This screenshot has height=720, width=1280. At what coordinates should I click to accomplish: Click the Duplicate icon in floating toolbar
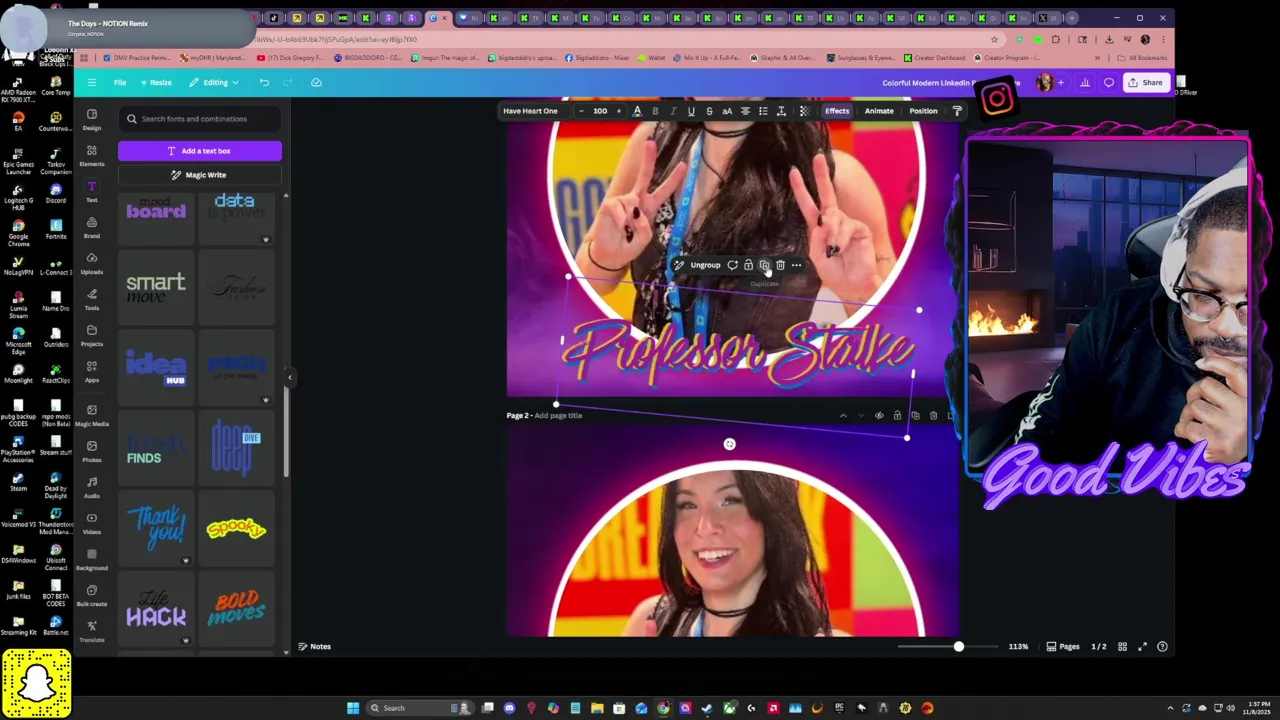(764, 265)
